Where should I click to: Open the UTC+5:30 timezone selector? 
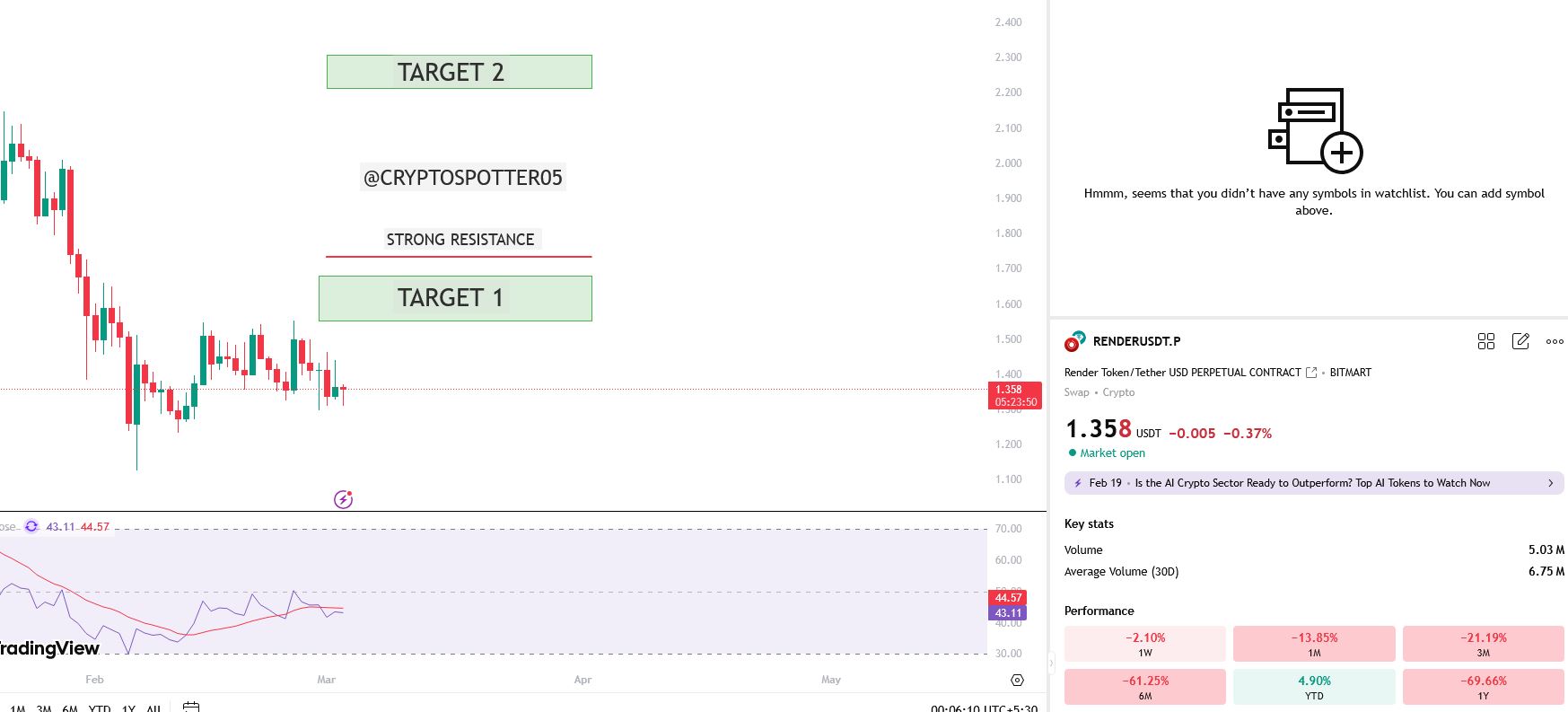(x=984, y=708)
